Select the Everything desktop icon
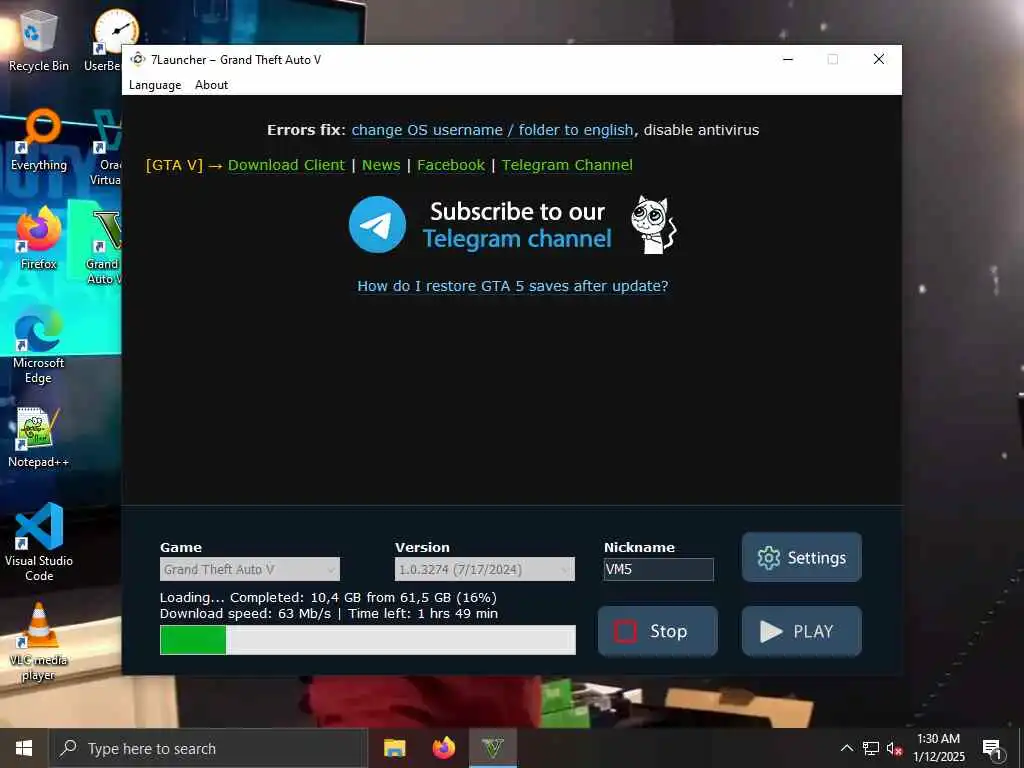 (x=39, y=140)
